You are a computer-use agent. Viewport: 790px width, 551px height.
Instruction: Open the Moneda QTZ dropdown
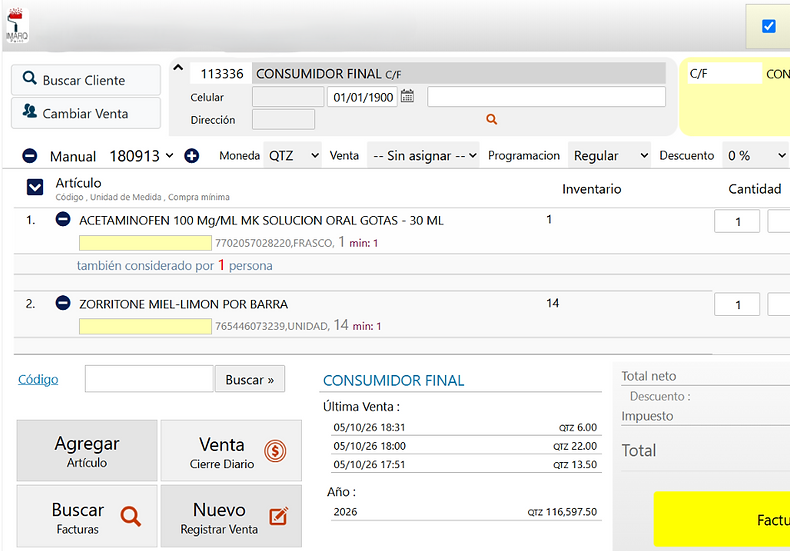(292, 156)
